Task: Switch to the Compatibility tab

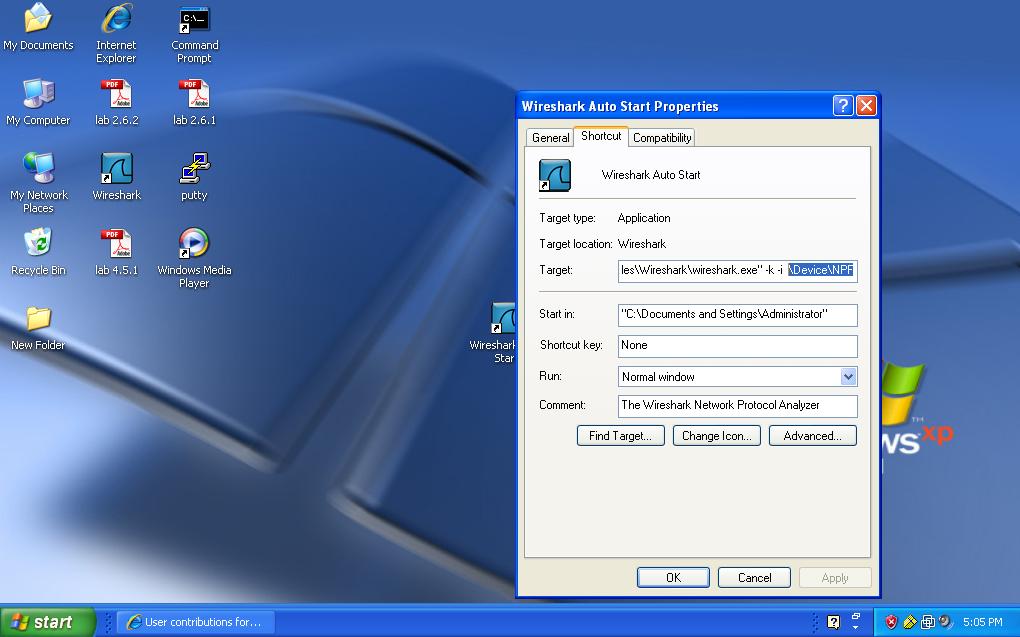Action: [662, 138]
